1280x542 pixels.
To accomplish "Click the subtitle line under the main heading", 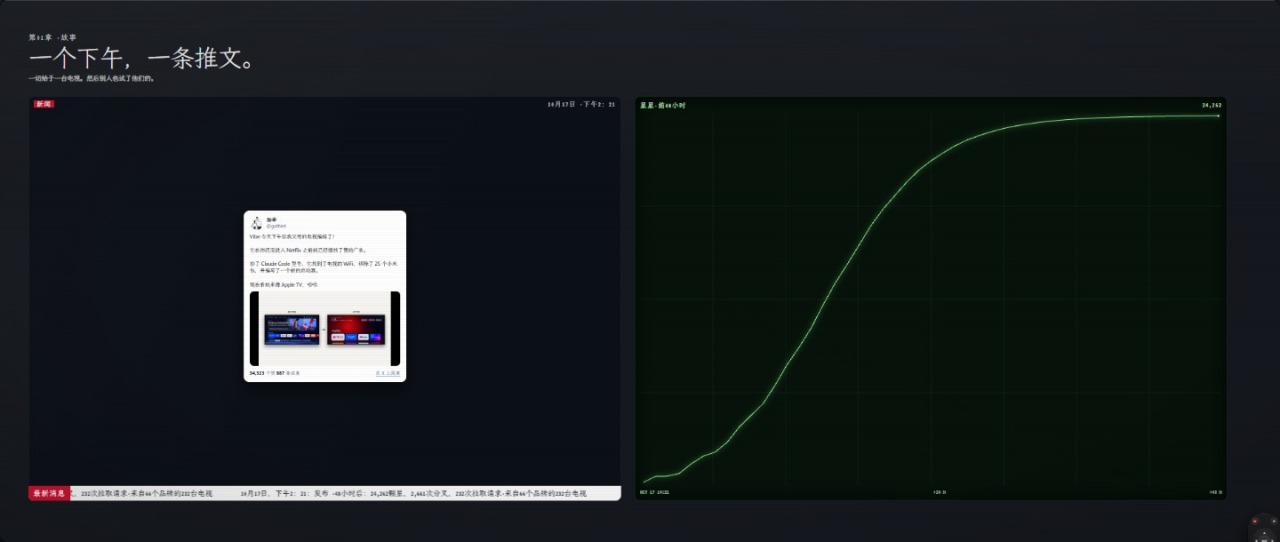I will 91,78.
